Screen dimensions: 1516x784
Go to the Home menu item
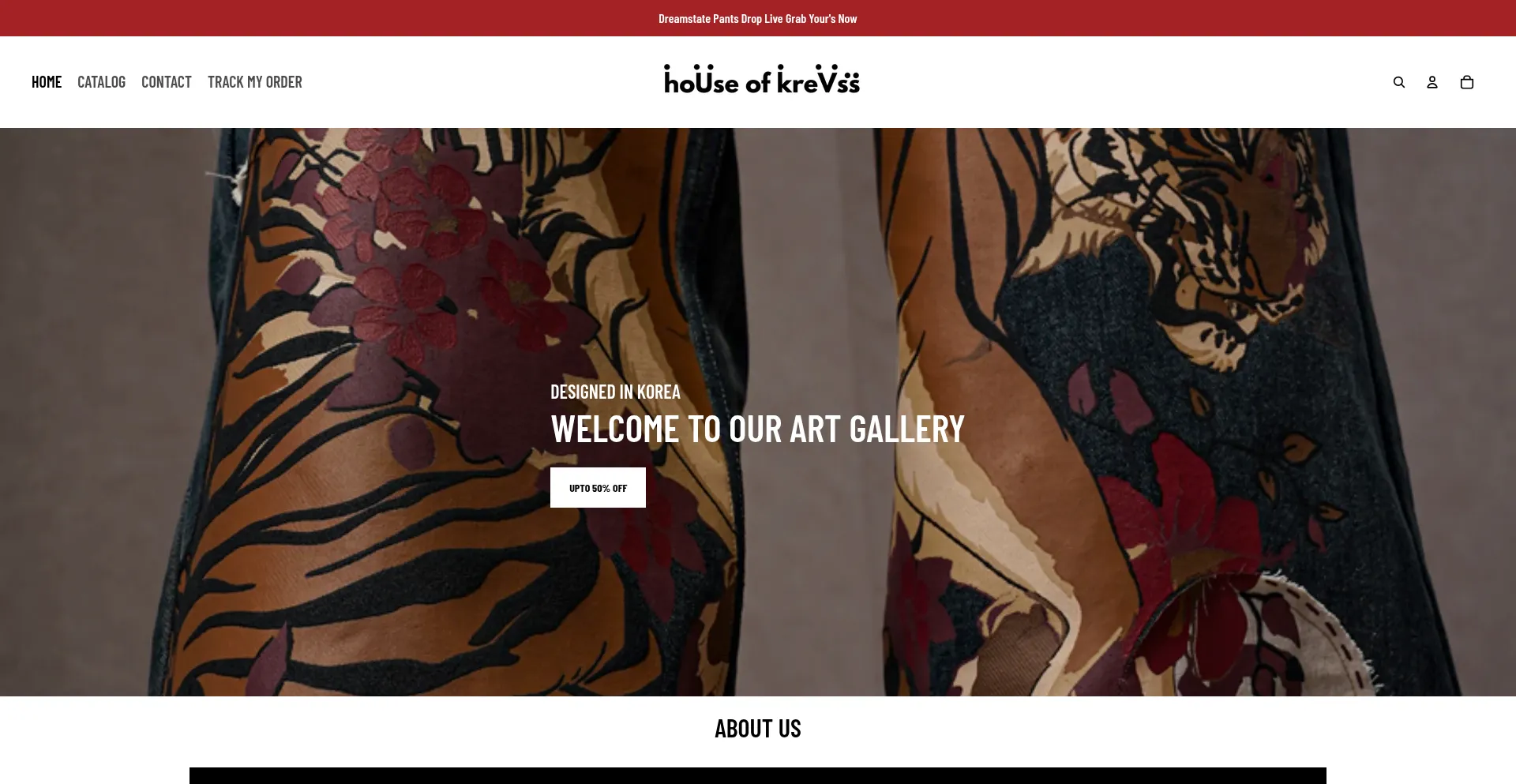click(x=47, y=82)
